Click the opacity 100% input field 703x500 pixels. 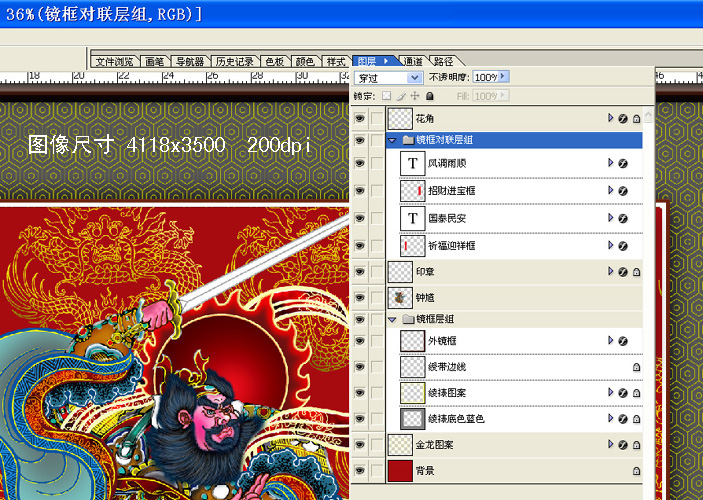486,77
